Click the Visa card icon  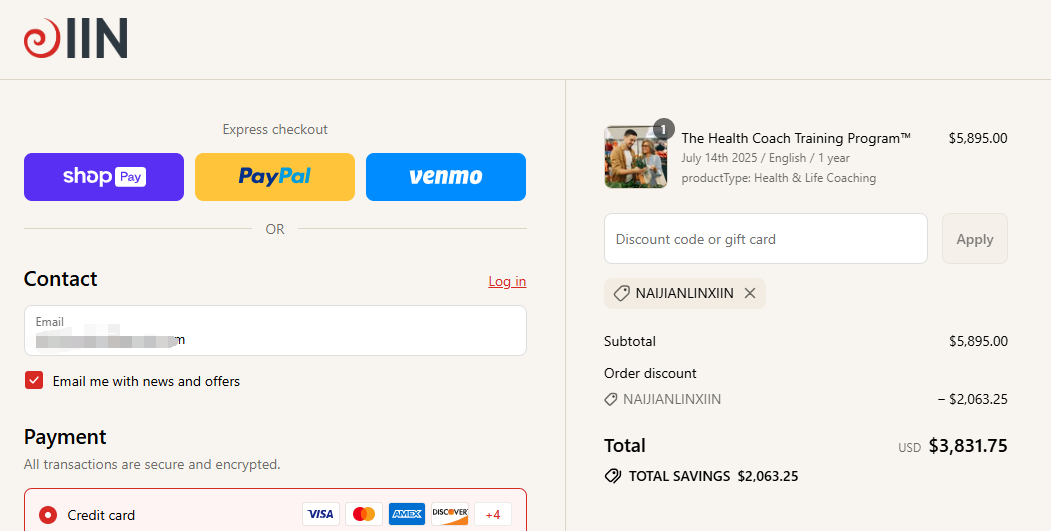[321, 514]
